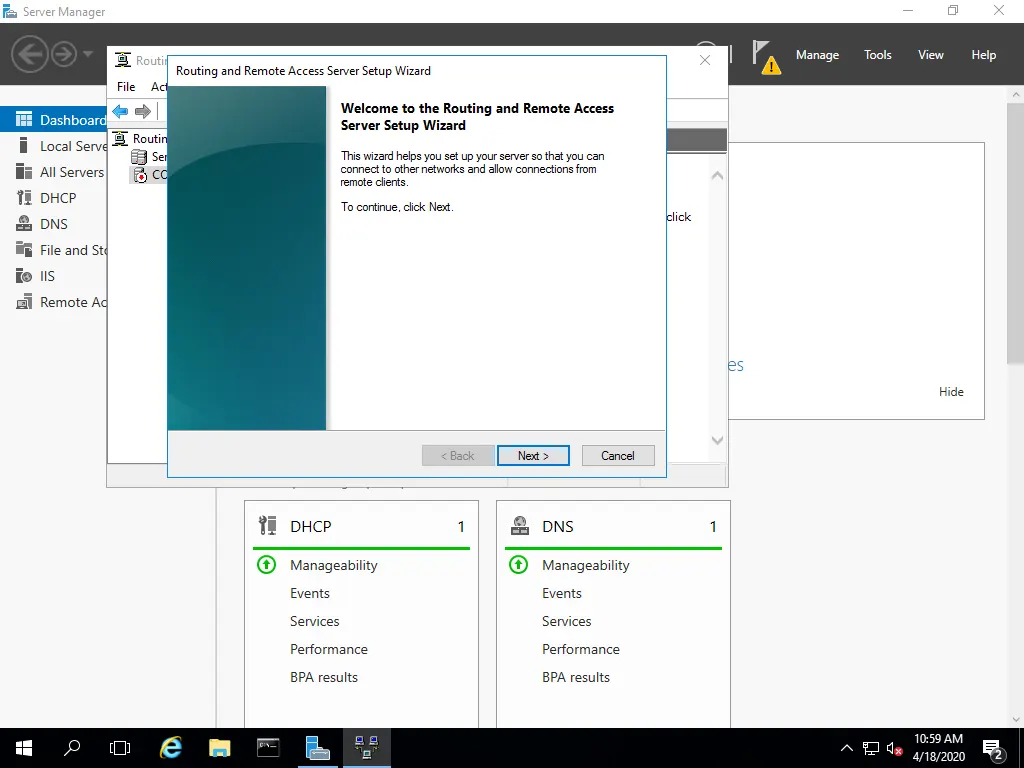The width and height of the screenshot is (1024, 768).
Task: Open Command Prompt from the taskbar
Action: click(268, 748)
